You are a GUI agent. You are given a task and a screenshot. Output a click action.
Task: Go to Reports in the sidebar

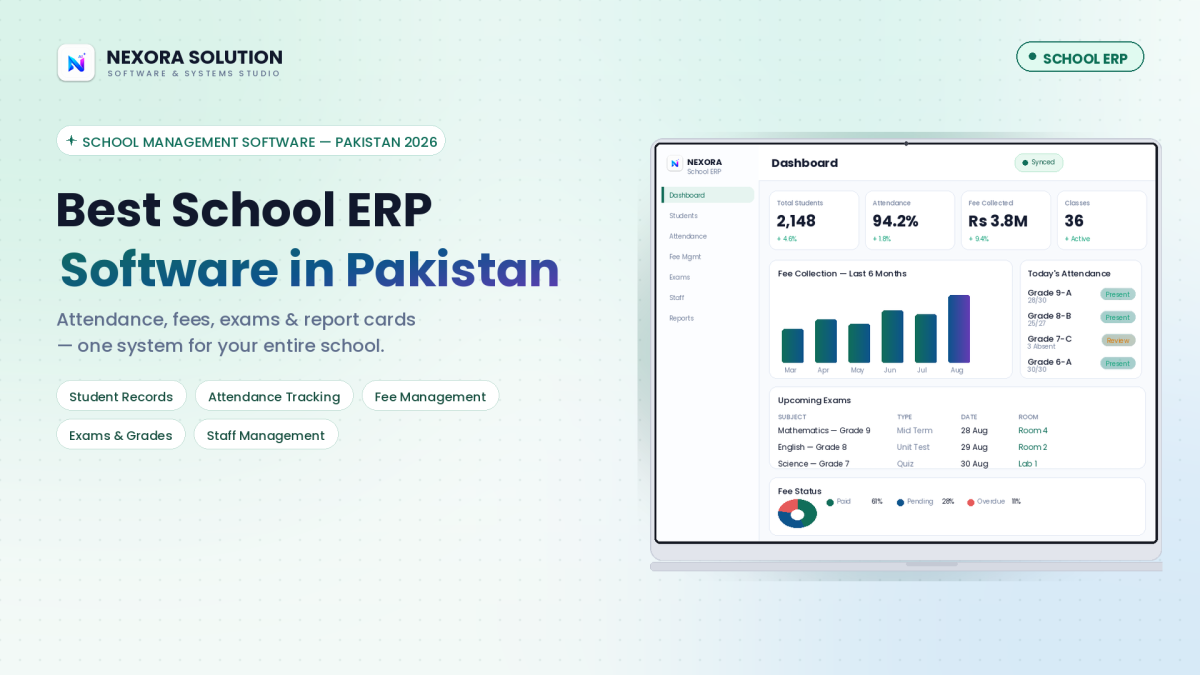[681, 318]
